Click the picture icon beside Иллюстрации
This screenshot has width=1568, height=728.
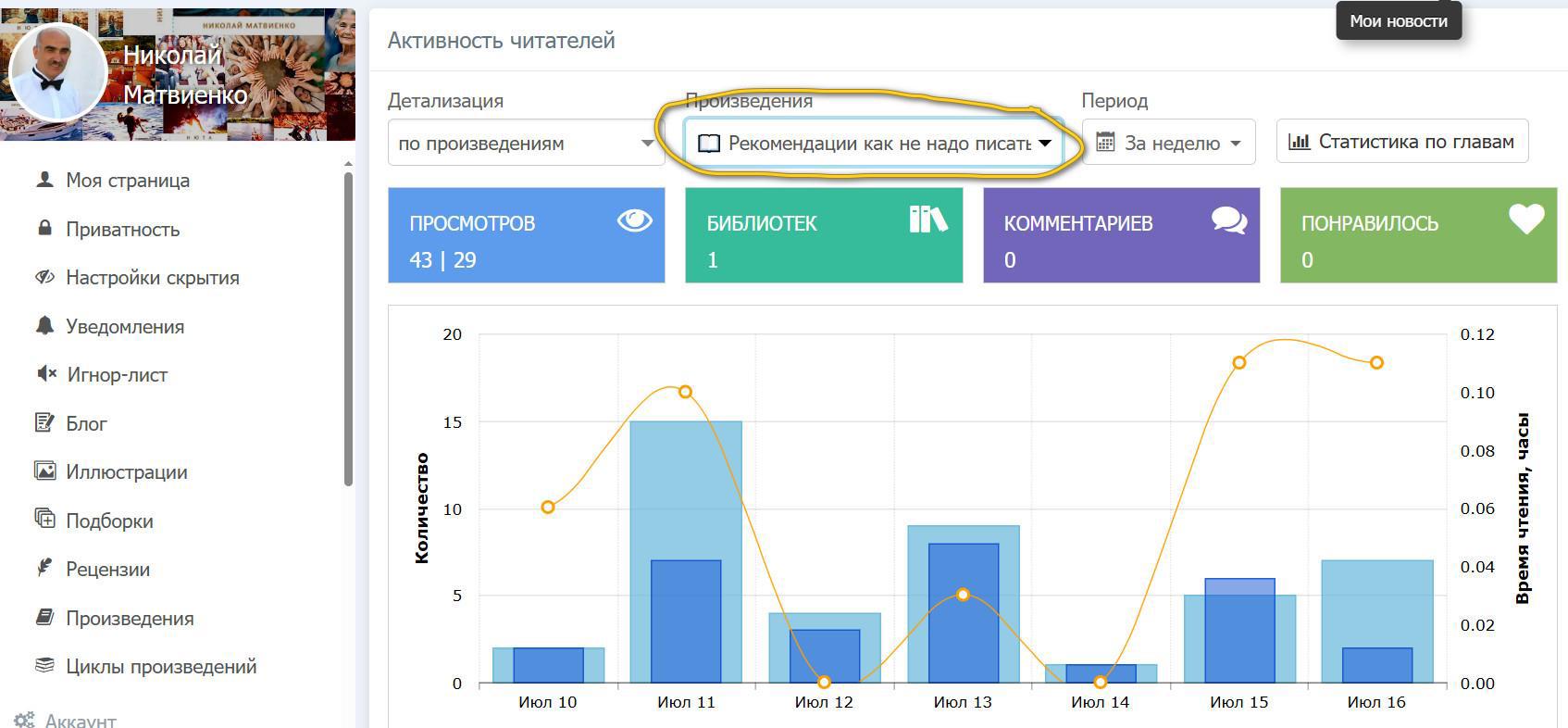(44, 471)
